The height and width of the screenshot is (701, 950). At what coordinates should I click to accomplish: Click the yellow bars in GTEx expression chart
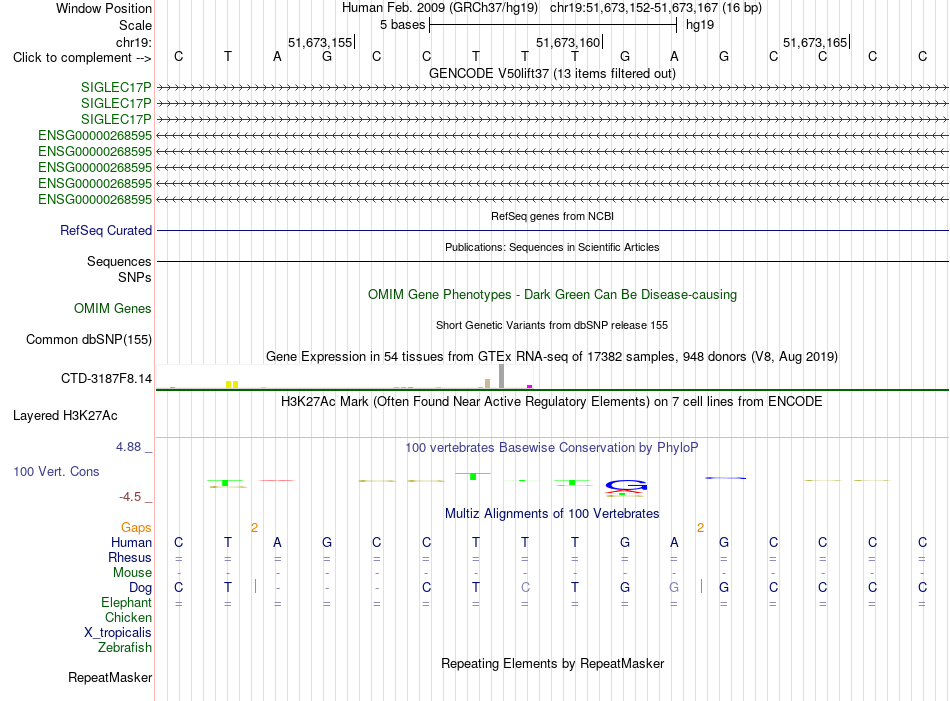232,385
